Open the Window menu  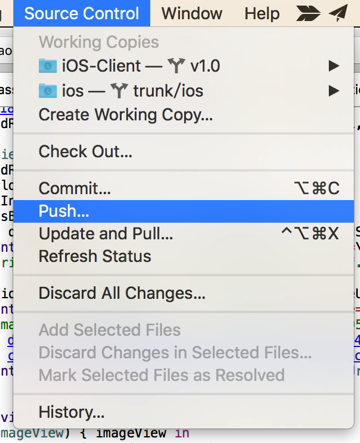click(192, 14)
